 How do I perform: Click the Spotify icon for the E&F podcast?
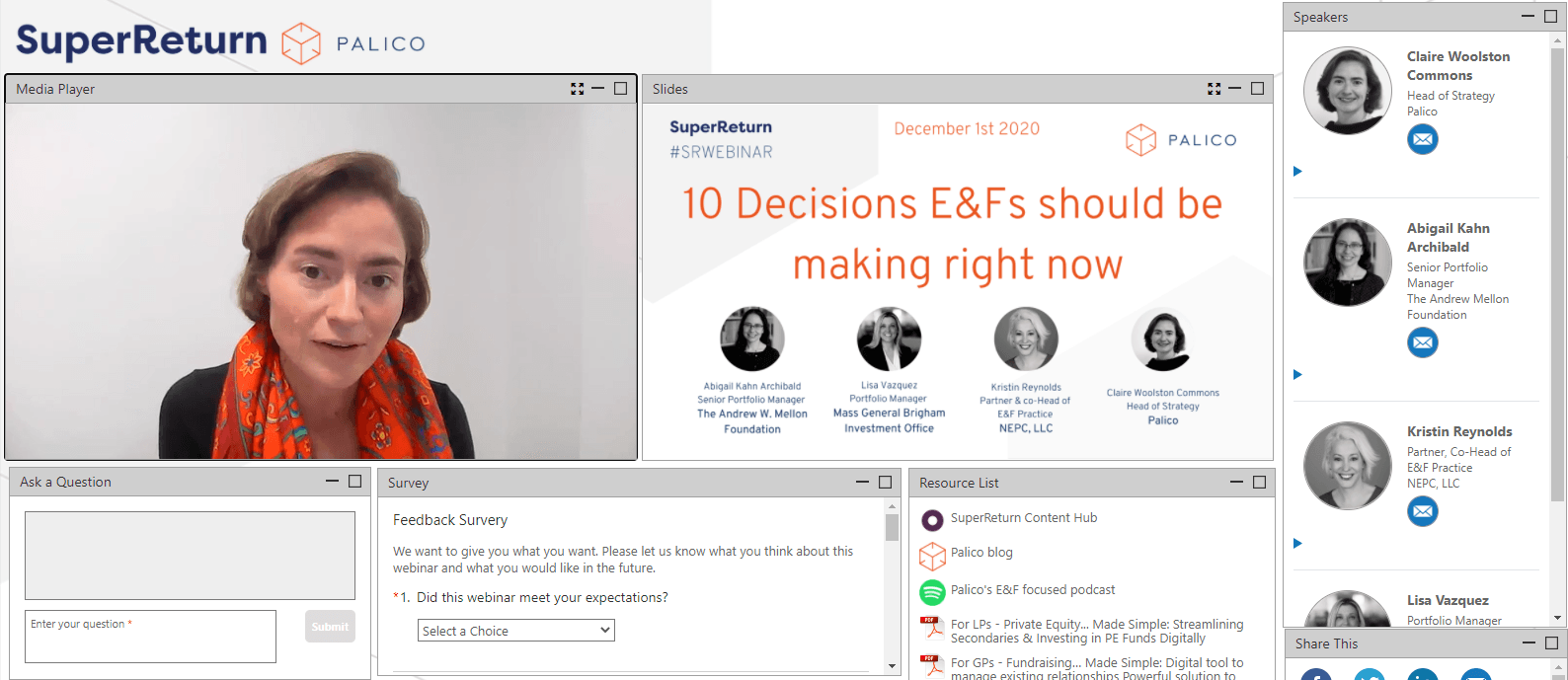[932, 592]
